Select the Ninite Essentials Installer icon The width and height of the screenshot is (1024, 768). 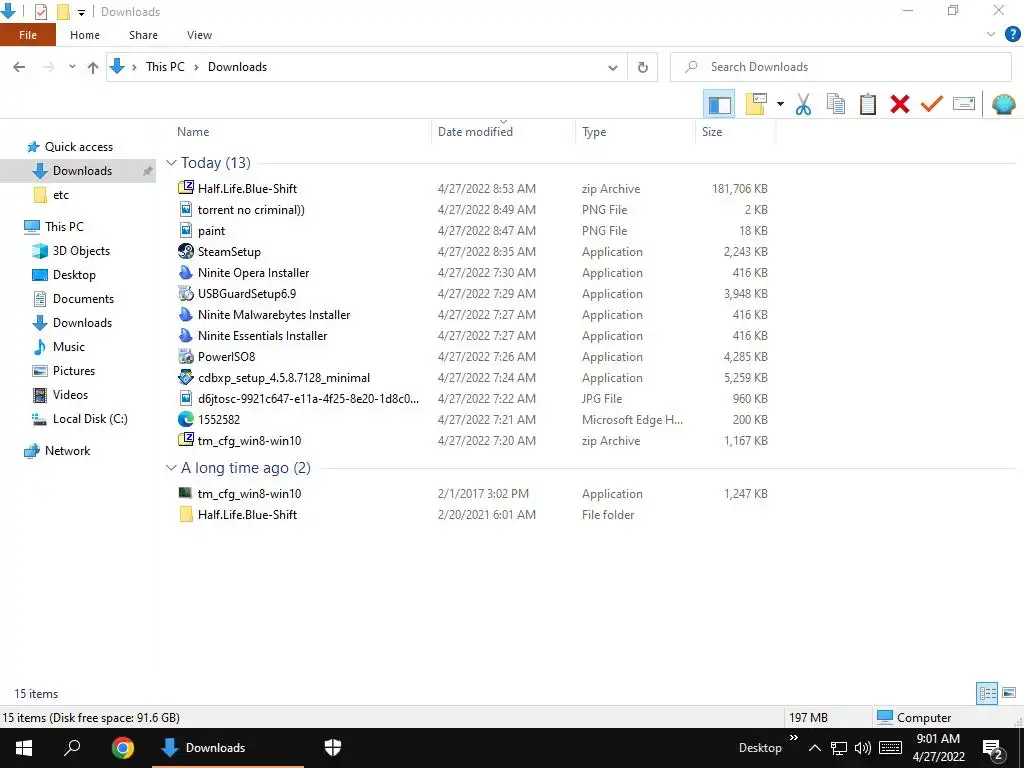(185, 335)
